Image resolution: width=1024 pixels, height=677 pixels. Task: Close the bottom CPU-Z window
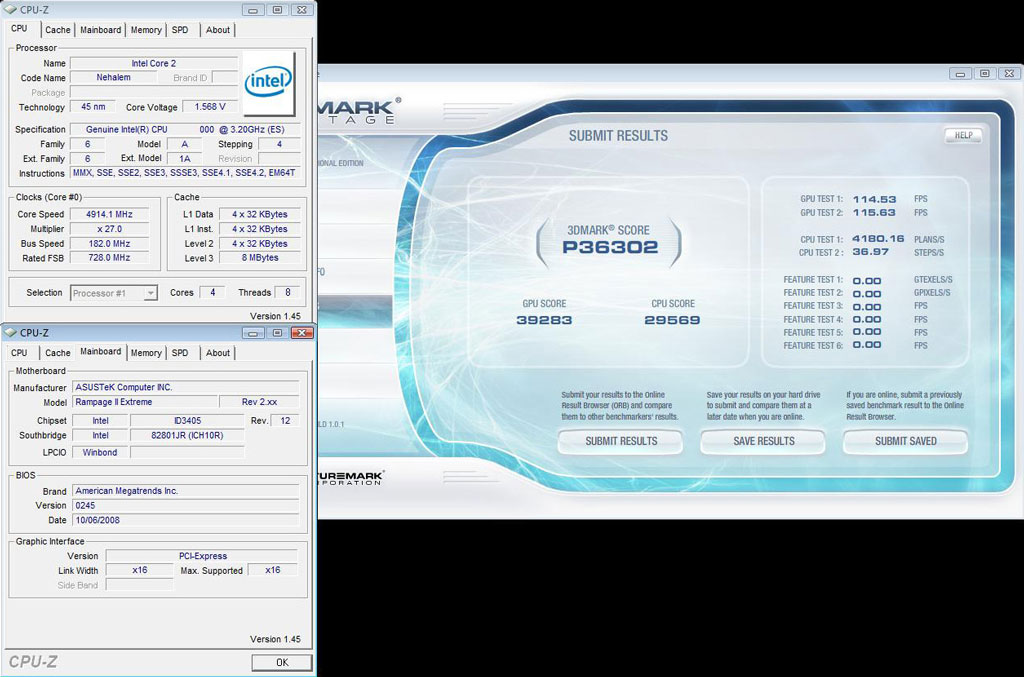(x=301, y=333)
